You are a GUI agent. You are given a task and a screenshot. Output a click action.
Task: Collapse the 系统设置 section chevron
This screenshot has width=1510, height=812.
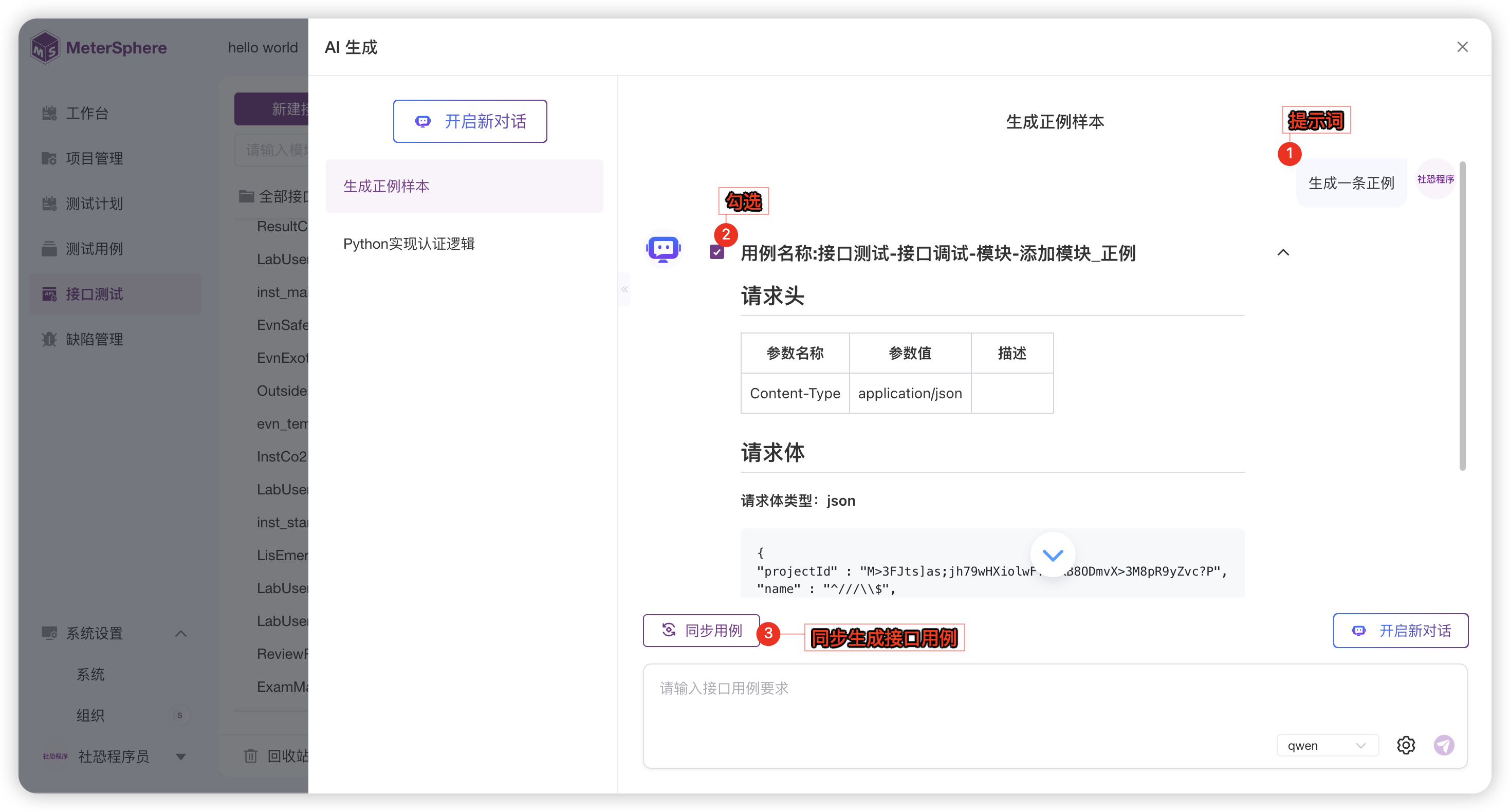pyautogui.click(x=181, y=634)
